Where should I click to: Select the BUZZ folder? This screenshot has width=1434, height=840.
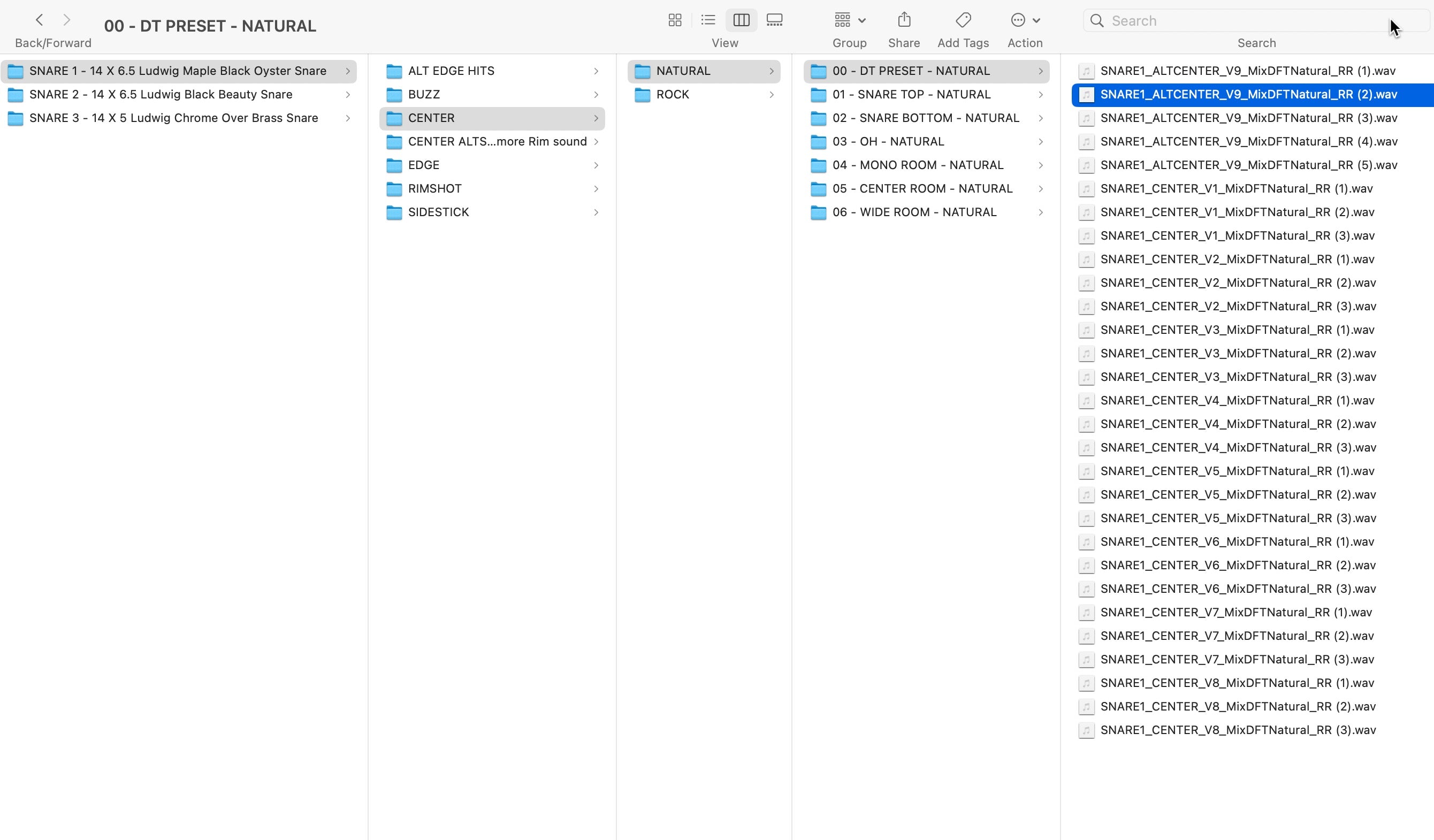click(423, 95)
